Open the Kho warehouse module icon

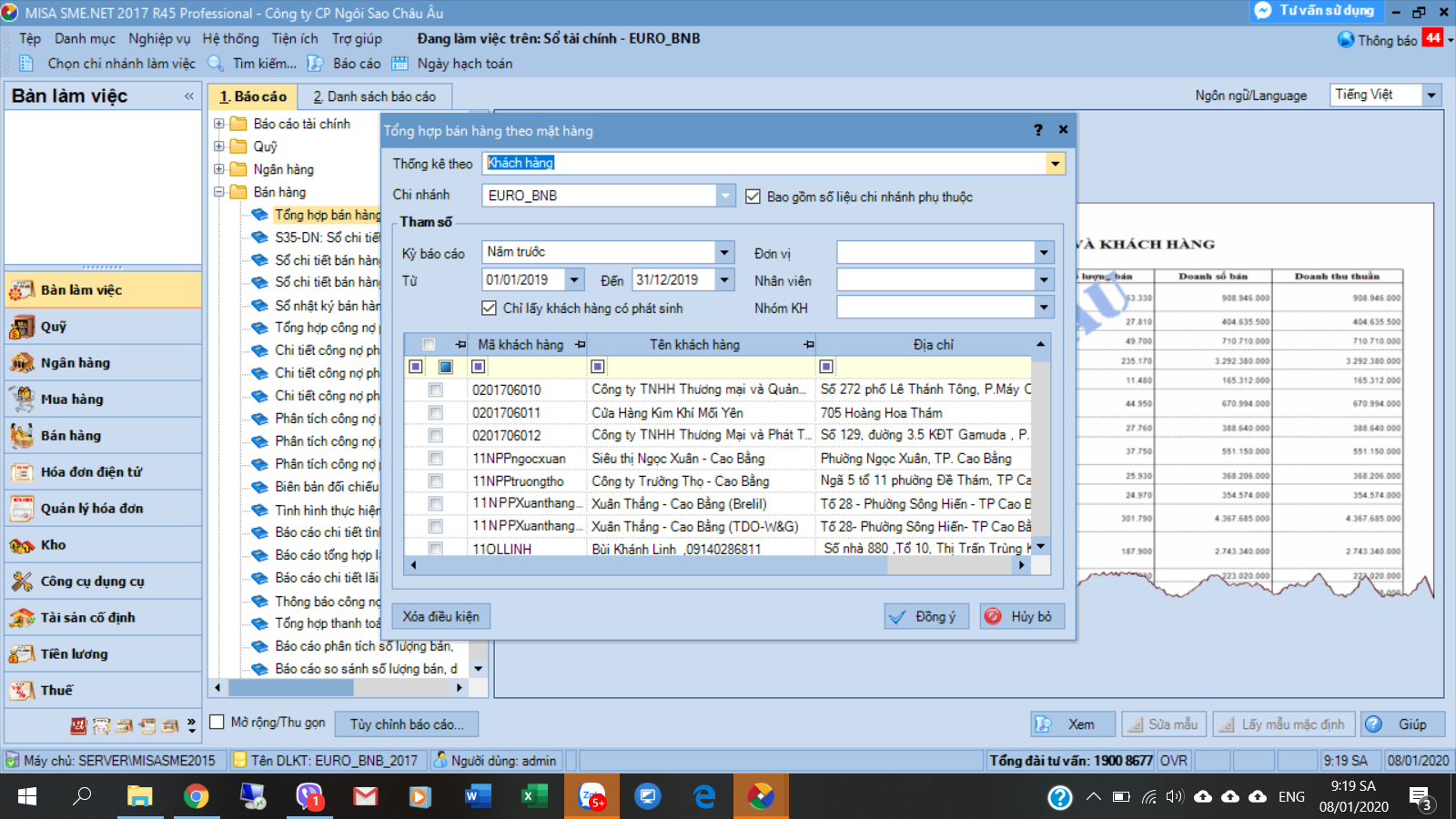click(22, 545)
